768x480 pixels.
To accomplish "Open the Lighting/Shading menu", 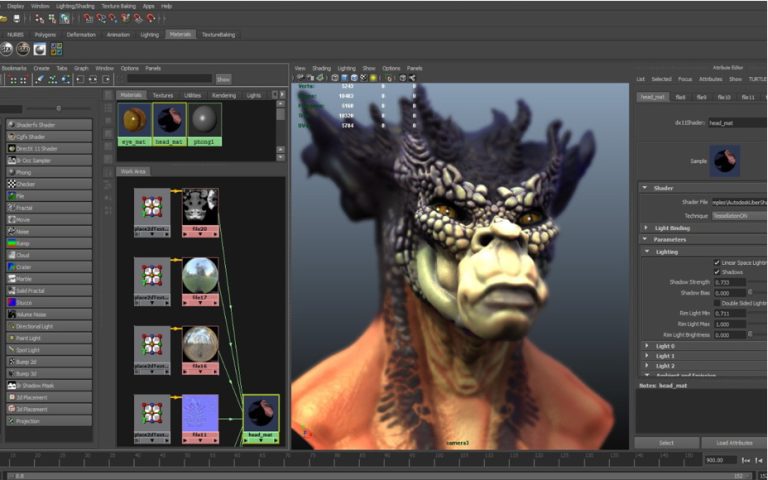I will click(75, 6).
